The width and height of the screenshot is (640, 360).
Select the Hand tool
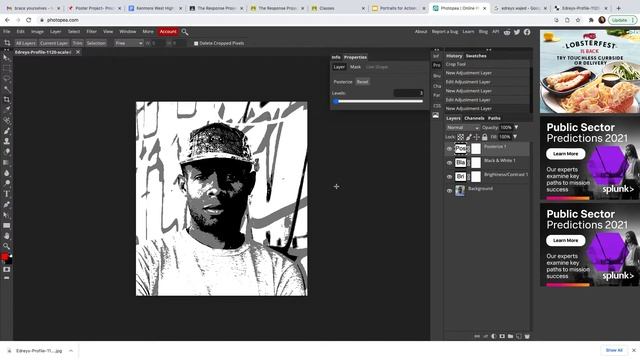point(6,236)
